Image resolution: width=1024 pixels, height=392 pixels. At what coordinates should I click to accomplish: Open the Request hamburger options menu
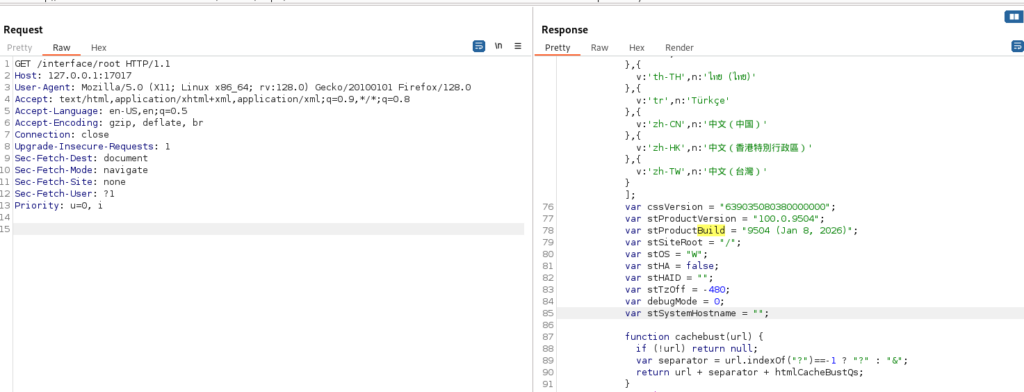tap(518, 46)
